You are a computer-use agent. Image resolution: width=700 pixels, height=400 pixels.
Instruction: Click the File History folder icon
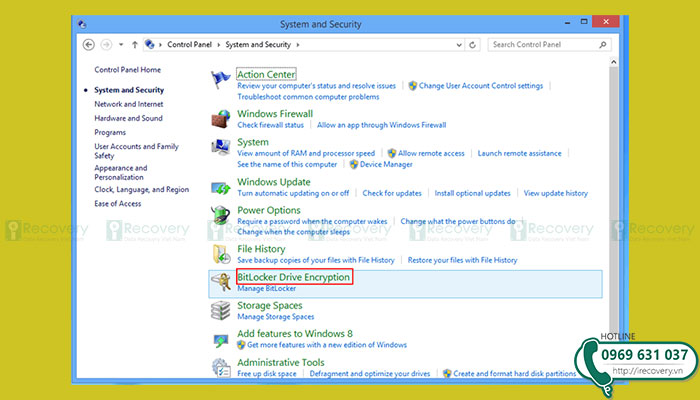[221, 254]
